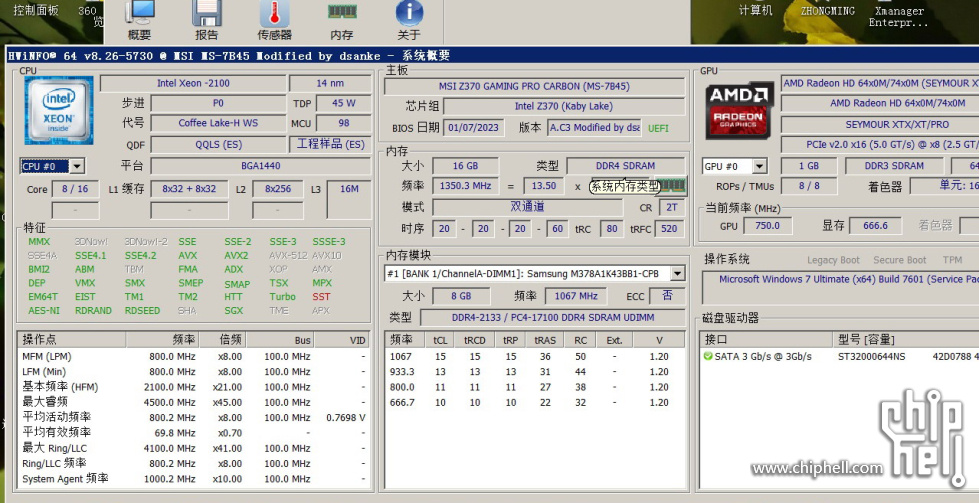Click the 显存 666.6 clock field
The image size is (979, 503).
(x=875, y=225)
